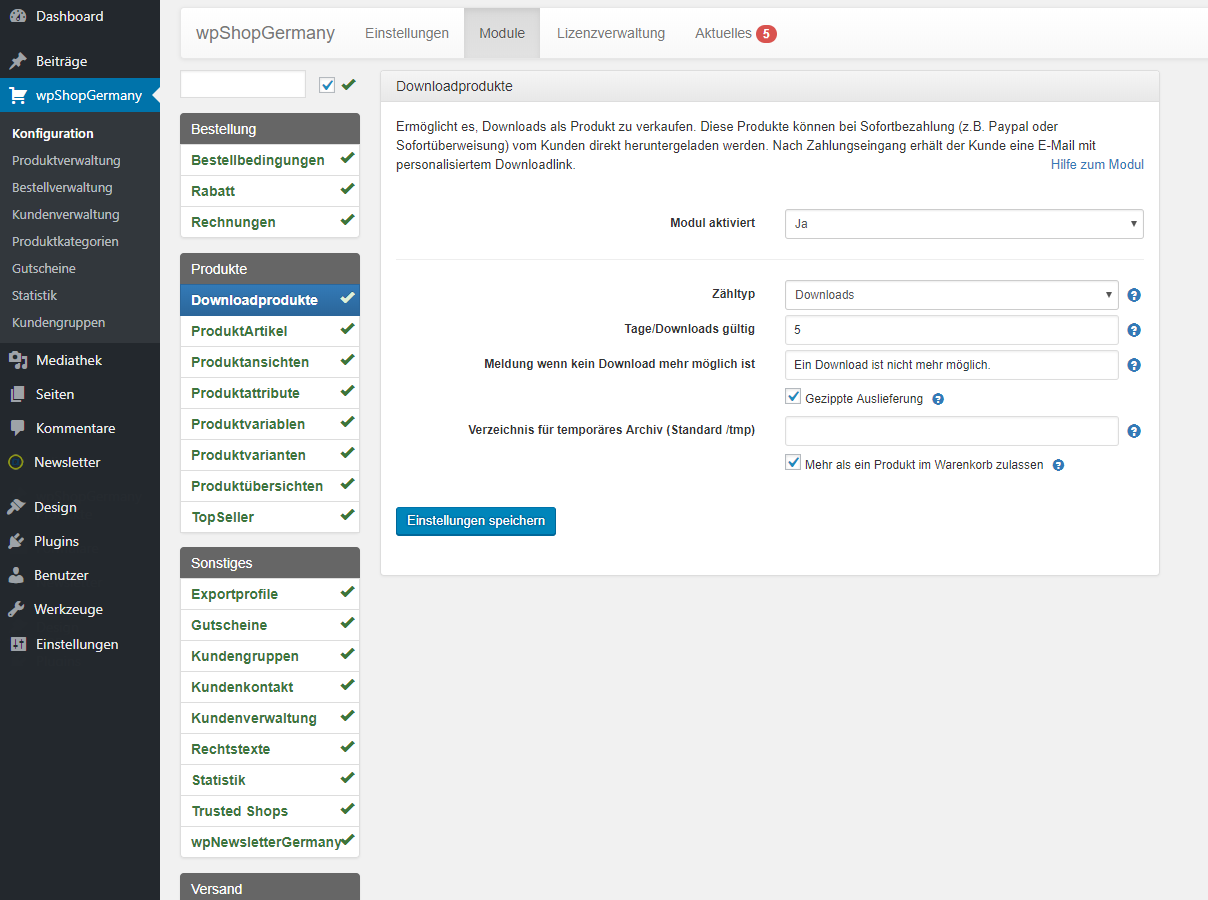The width and height of the screenshot is (1208, 900).
Task: Click Einstellungen speichern button
Action: tap(476, 521)
